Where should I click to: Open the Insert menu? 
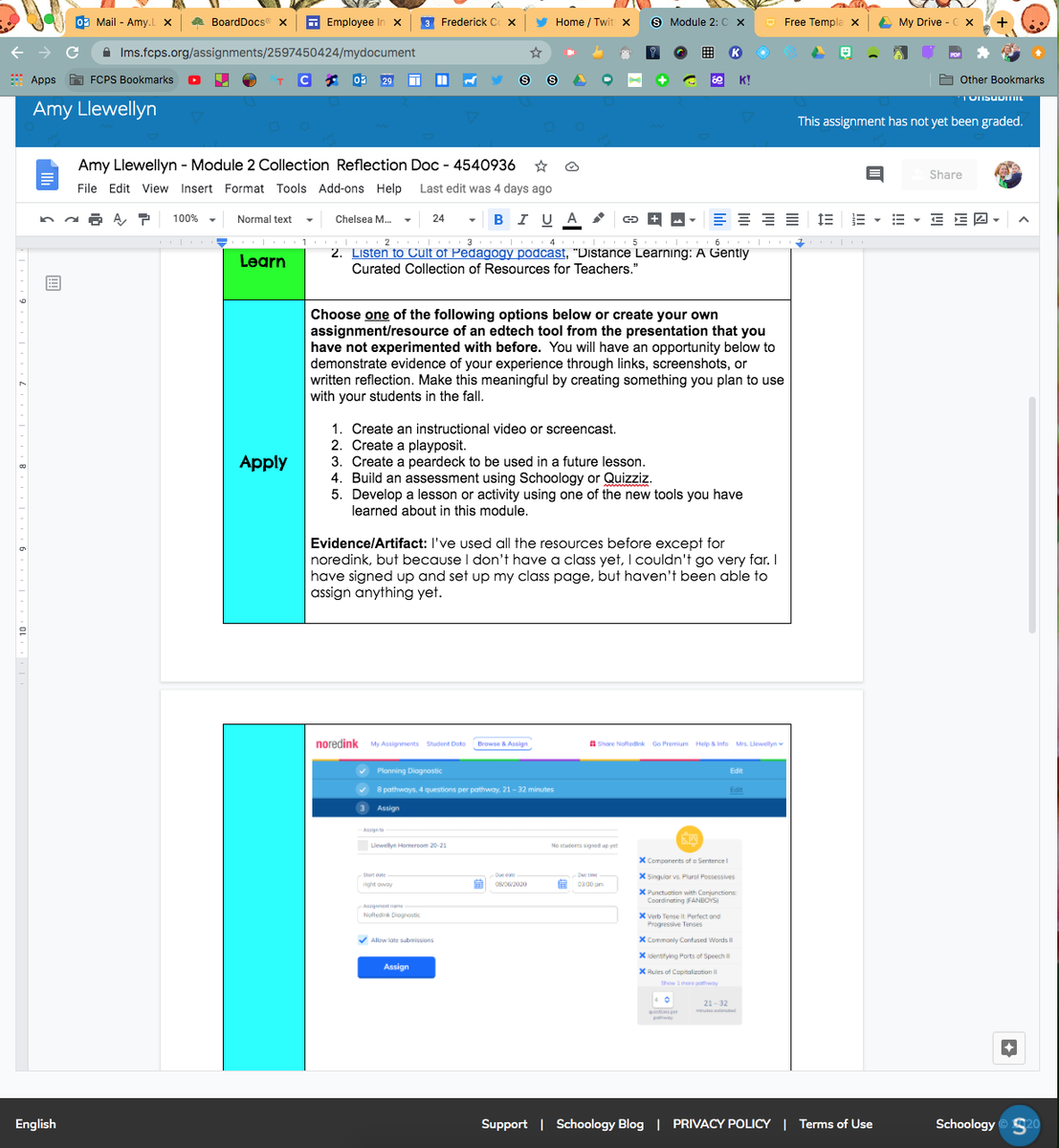pos(197,188)
